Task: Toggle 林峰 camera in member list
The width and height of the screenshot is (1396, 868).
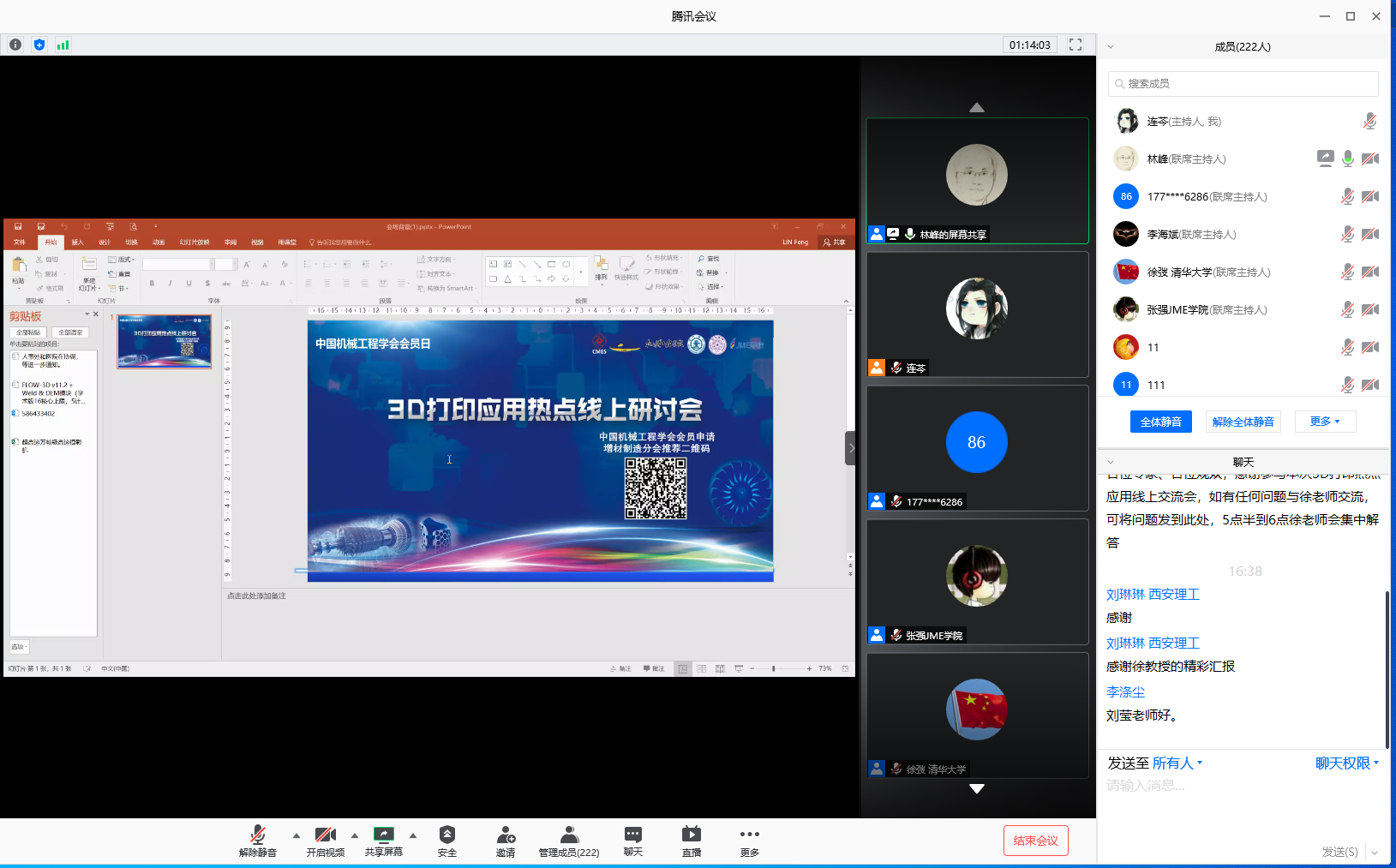Action: coord(1370,159)
